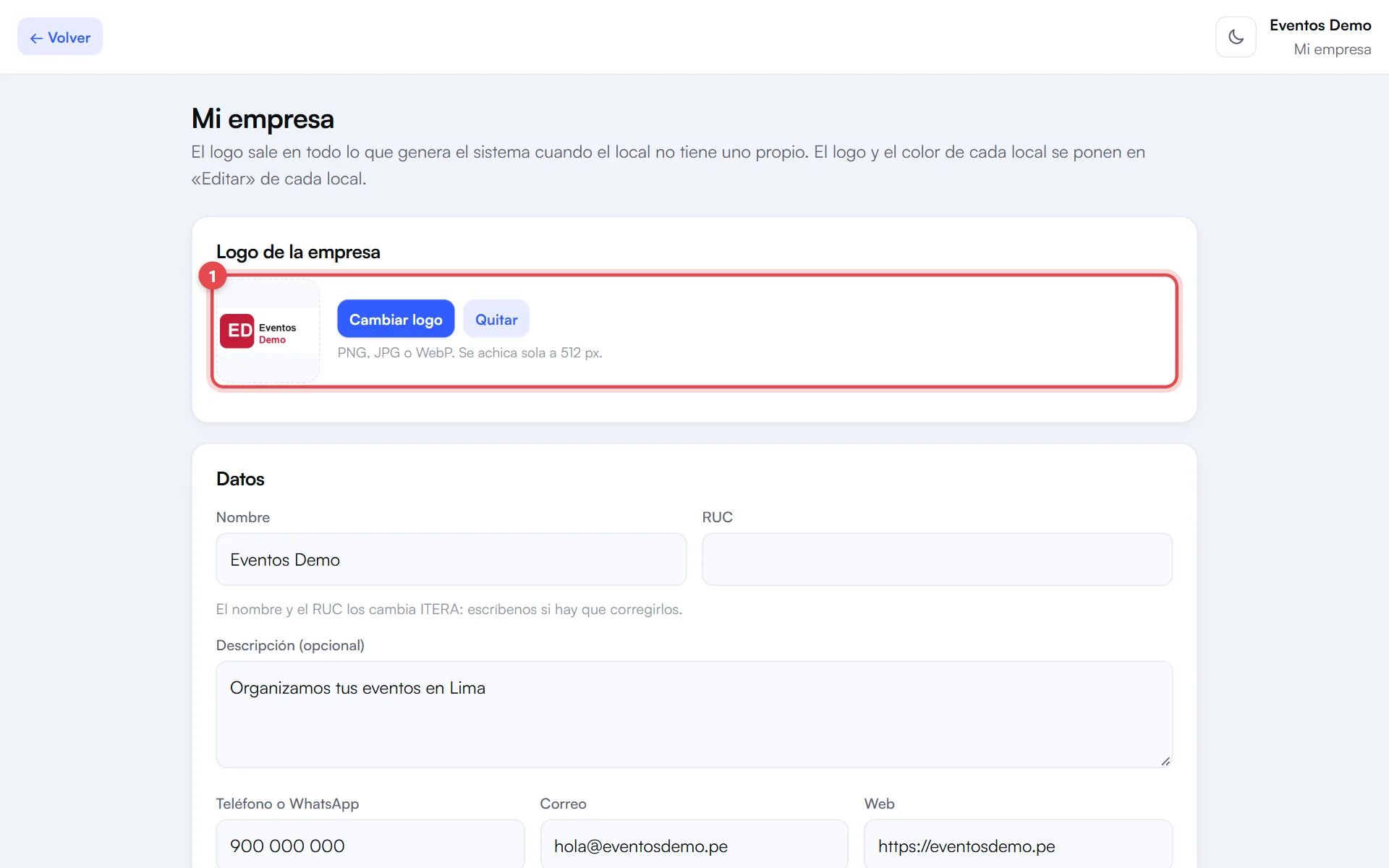The width and height of the screenshot is (1389, 868).
Task: Click the Web field with https://eventosdemo.pe
Action: coord(1018,845)
